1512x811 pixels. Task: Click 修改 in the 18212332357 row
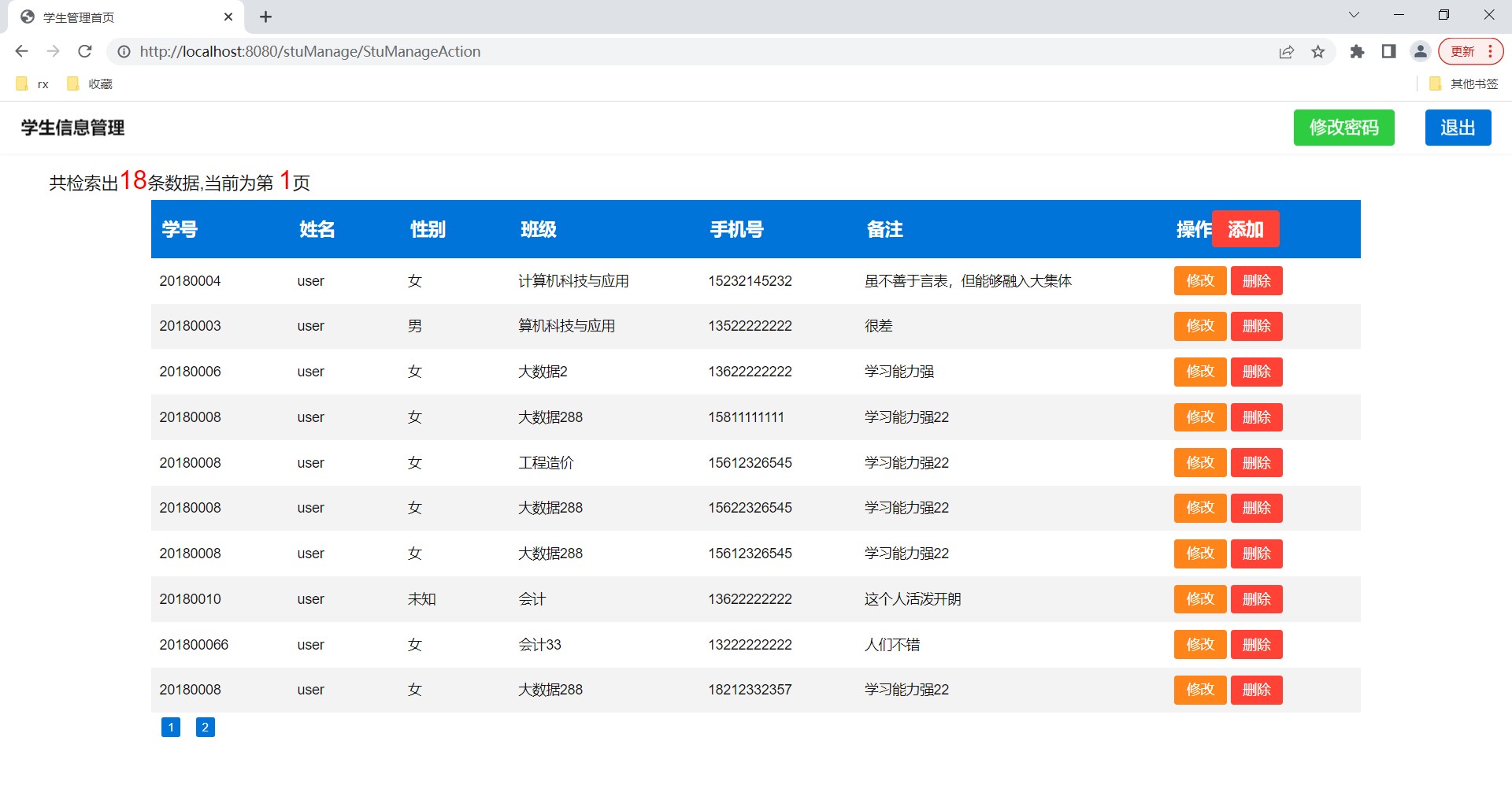1200,690
